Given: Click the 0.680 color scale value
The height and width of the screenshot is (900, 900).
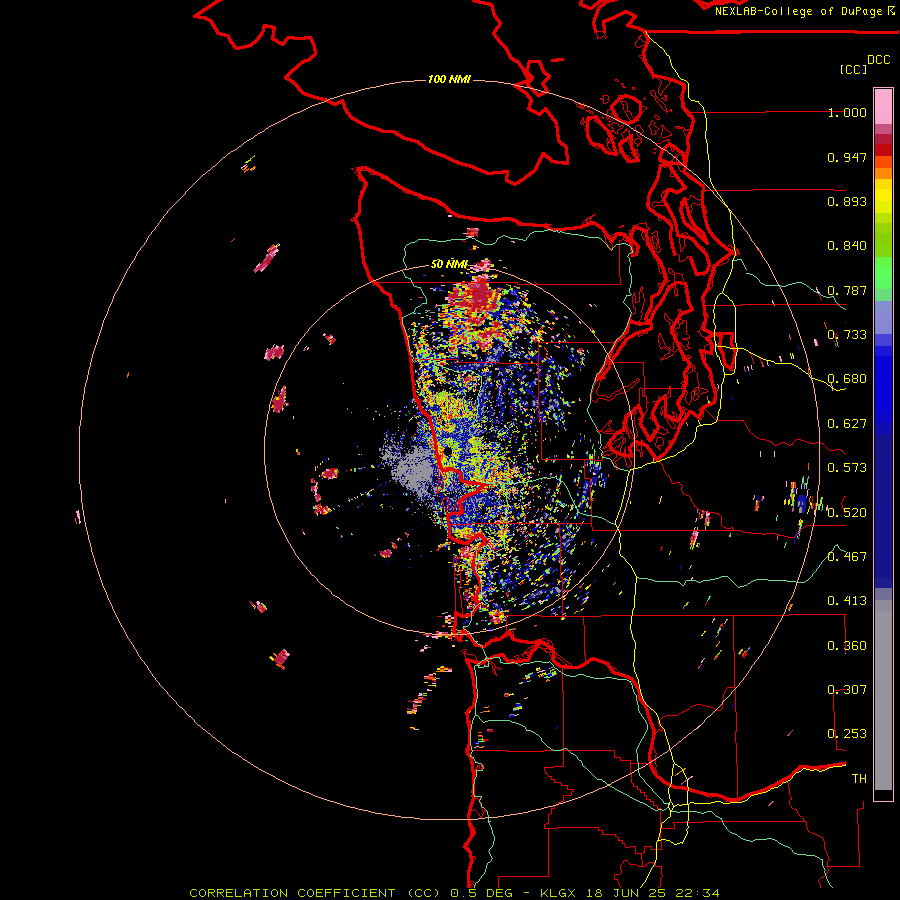Looking at the screenshot, I should pos(847,379).
